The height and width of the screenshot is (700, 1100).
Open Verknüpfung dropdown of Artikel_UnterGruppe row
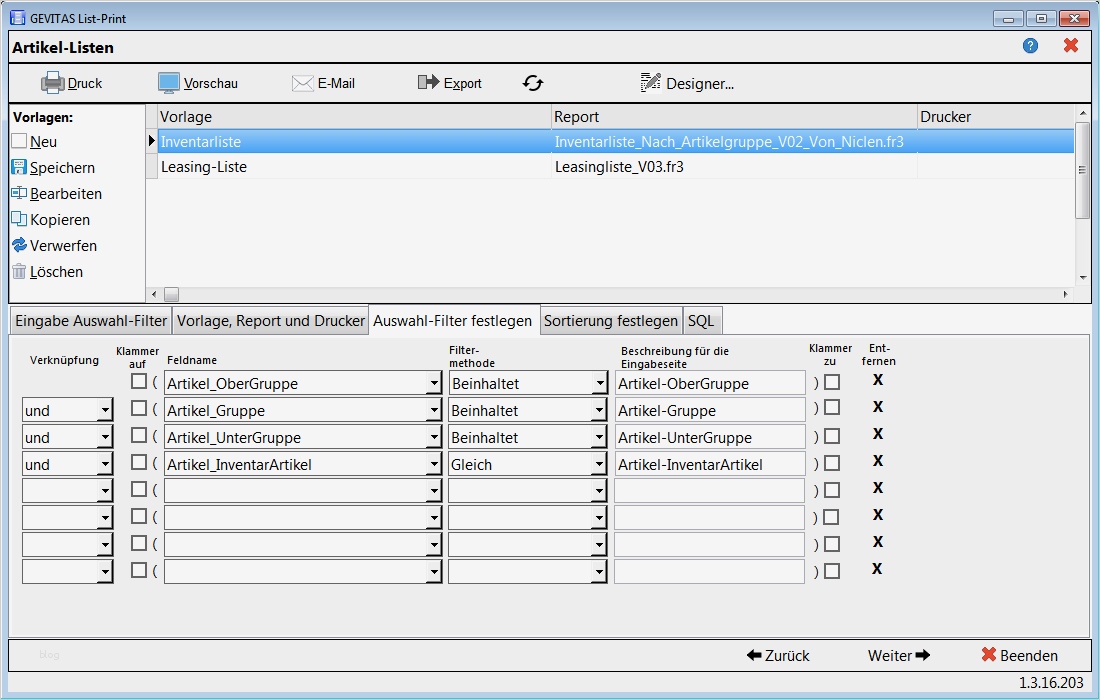[x=105, y=437]
